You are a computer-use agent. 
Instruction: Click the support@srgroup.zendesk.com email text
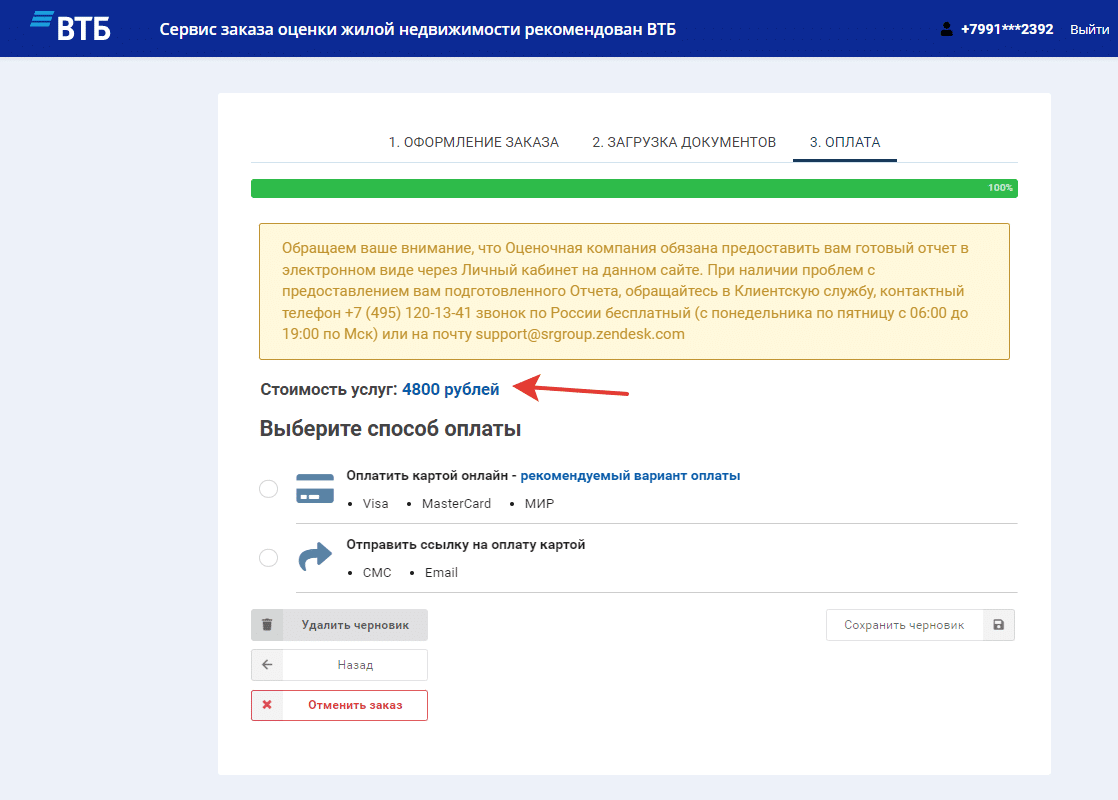pos(580,334)
